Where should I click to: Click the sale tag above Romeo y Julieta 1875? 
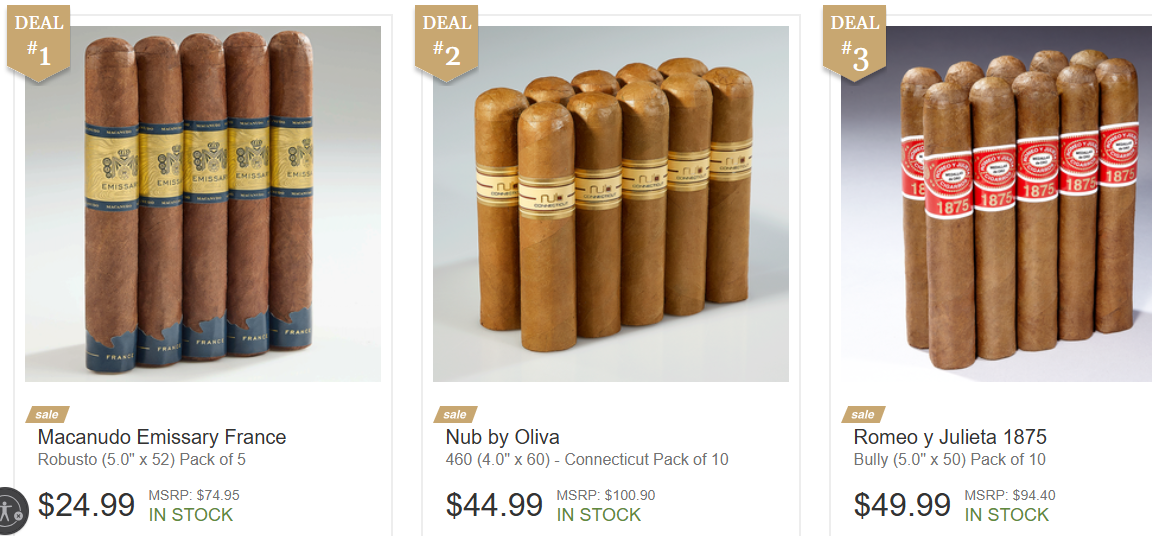click(x=863, y=415)
